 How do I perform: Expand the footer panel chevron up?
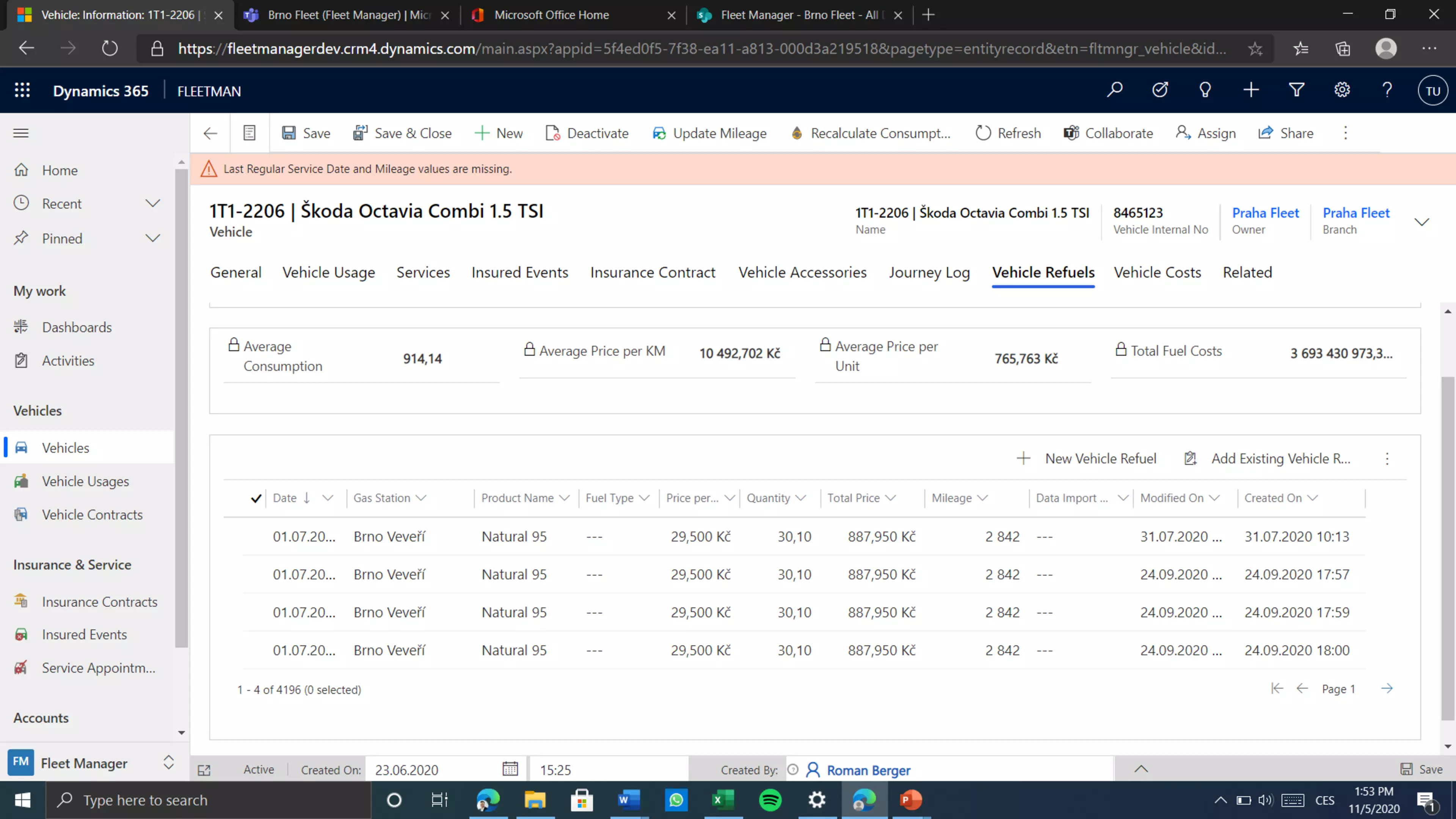1141,769
